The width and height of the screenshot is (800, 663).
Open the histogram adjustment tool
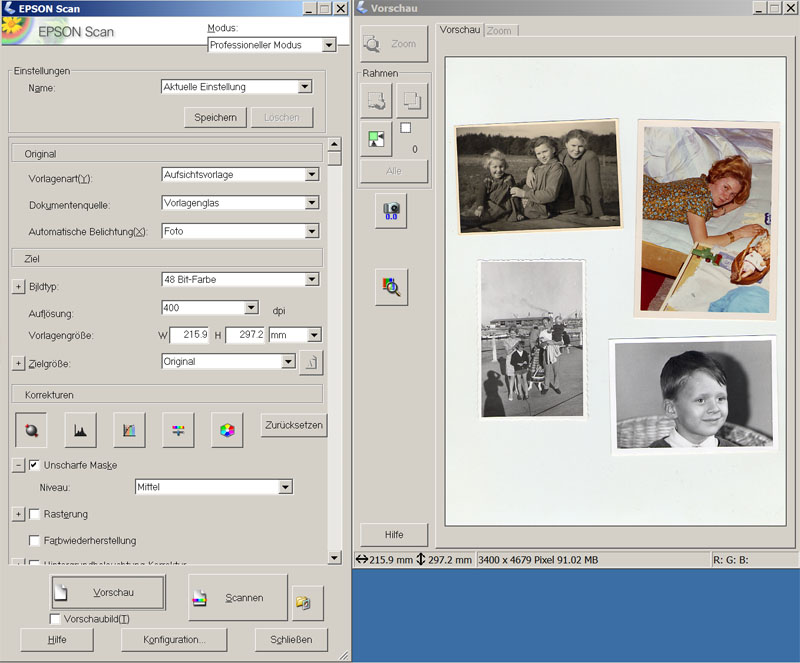[x=80, y=430]
